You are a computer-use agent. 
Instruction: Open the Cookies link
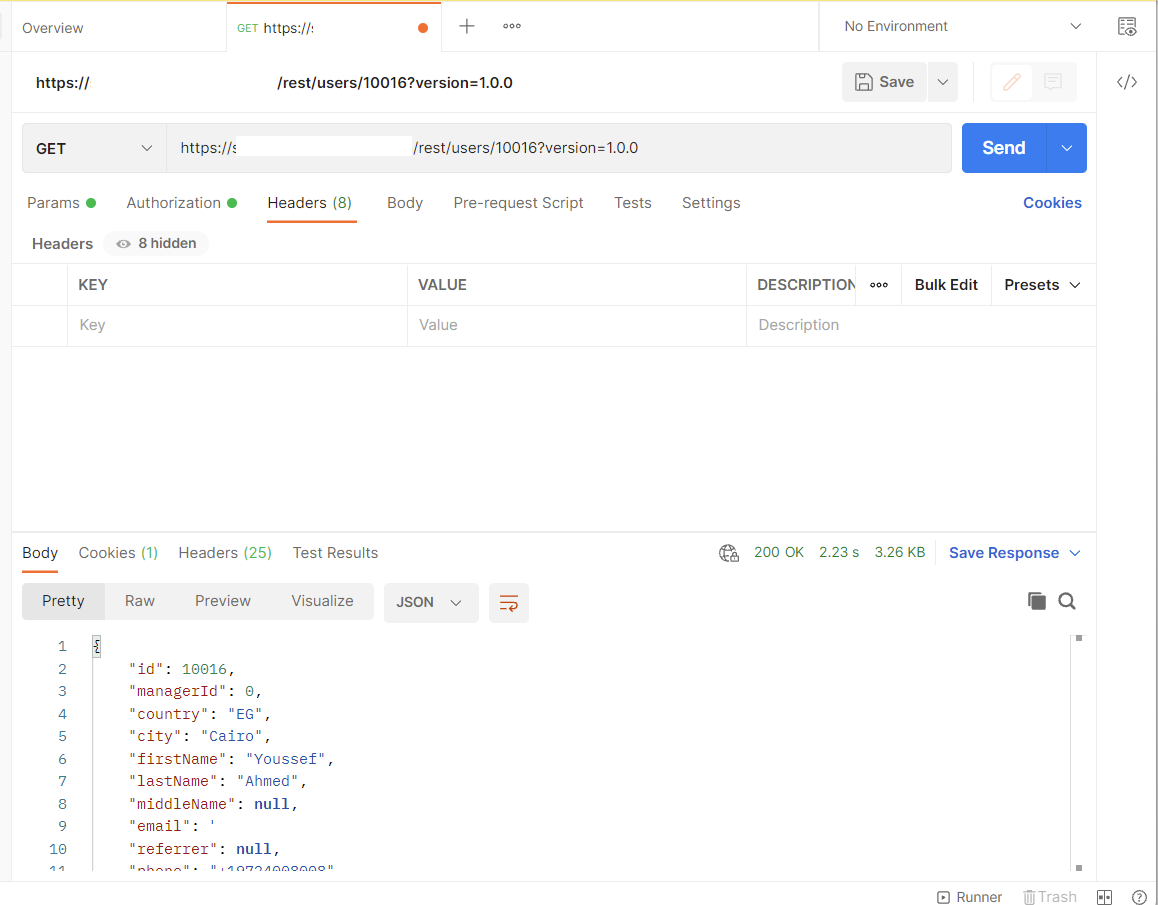(1052, 203)
